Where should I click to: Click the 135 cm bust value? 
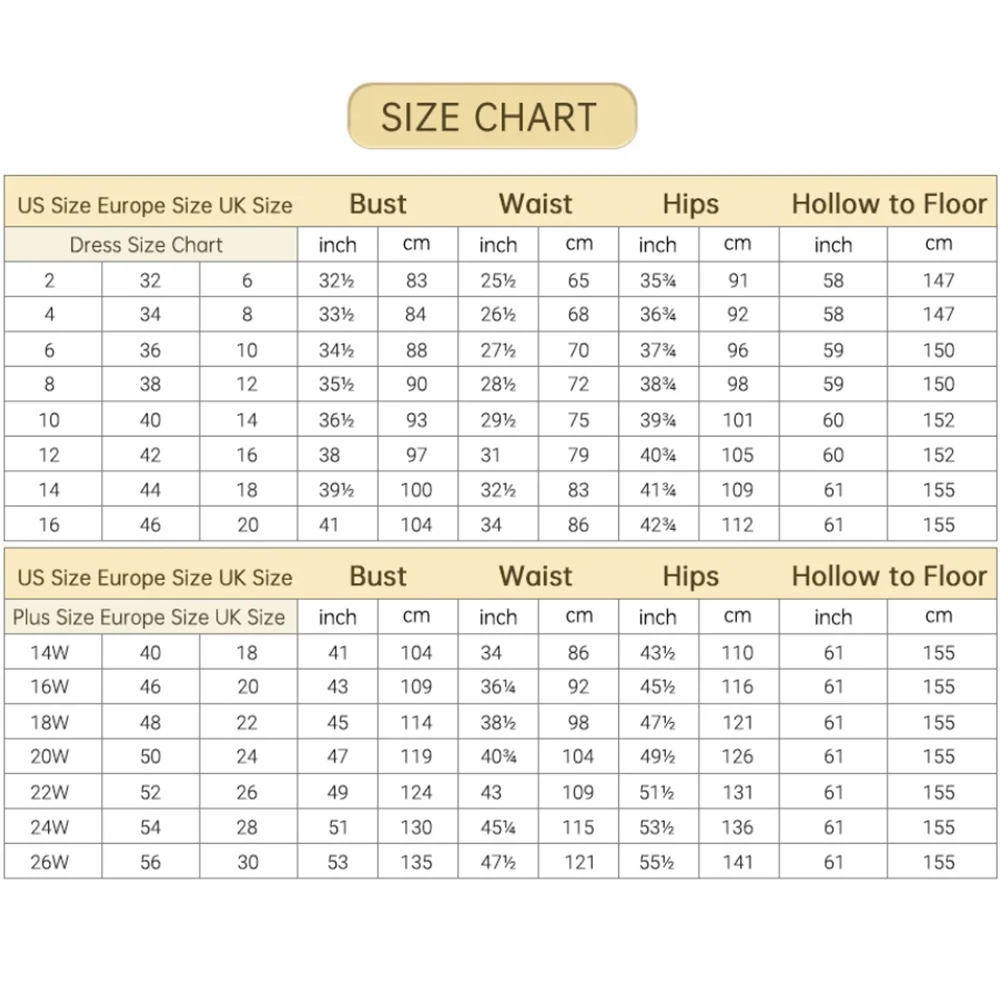416,862
